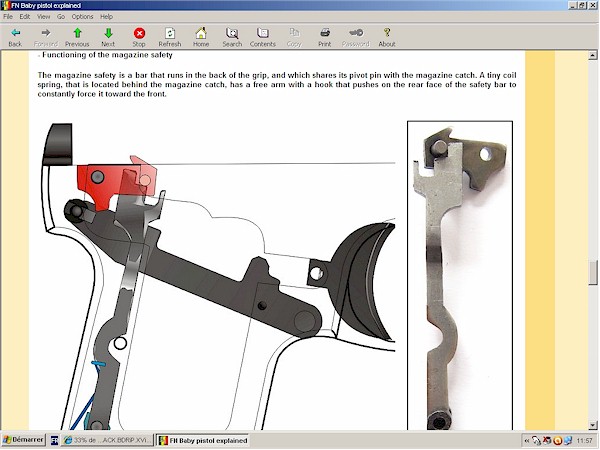Click the trigger mechanism diagram image
Screen dimensions: 600x450
pos(218,276)
